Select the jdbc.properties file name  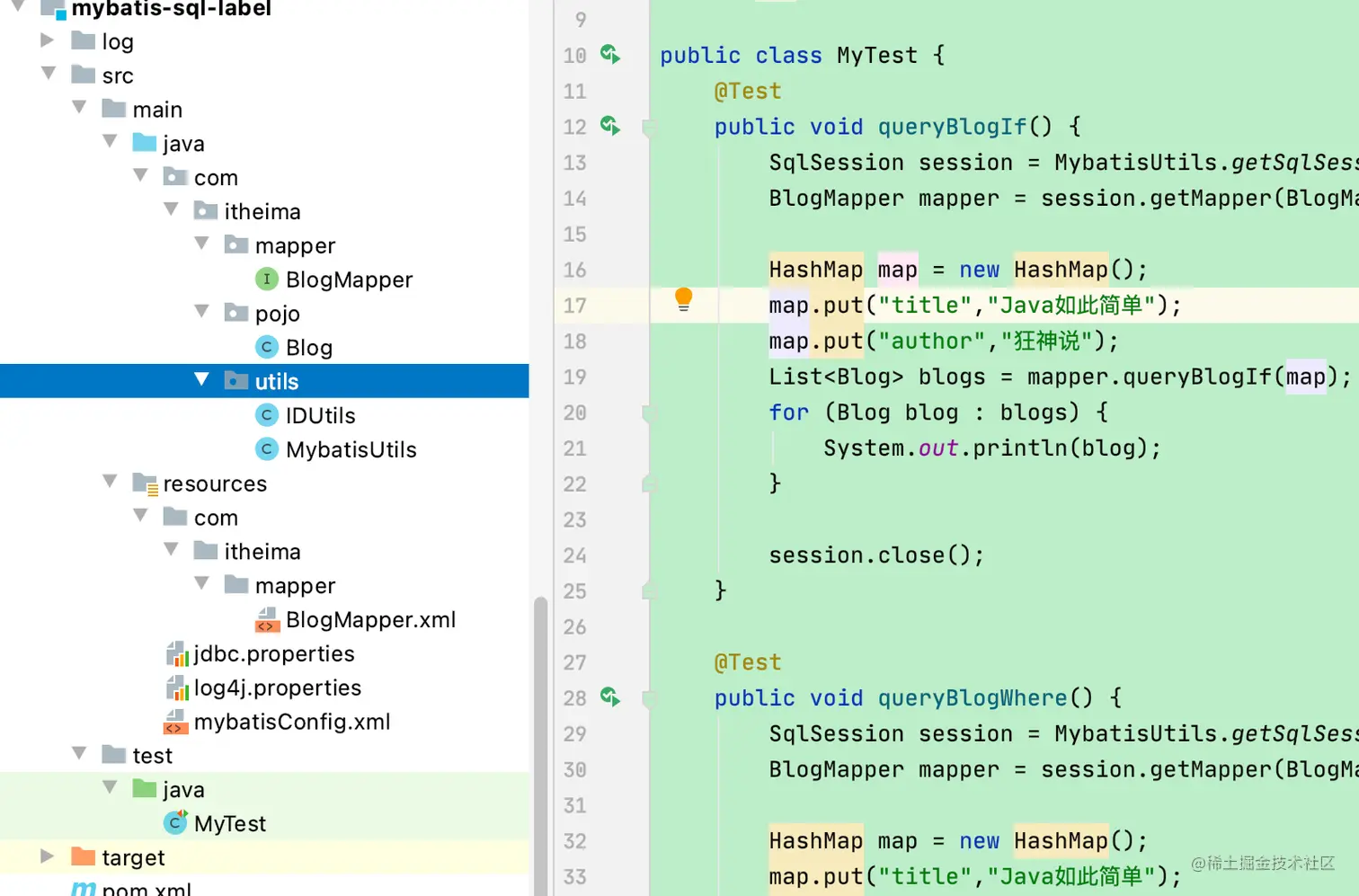[274, 654]
